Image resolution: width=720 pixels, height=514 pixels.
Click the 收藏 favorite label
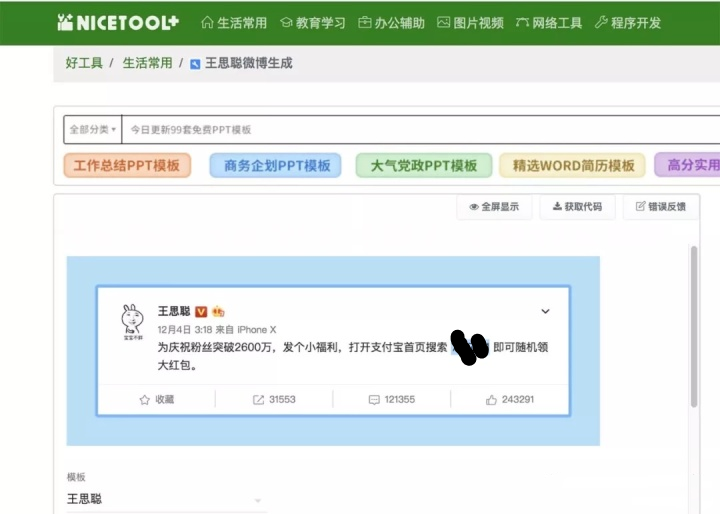point(164,400)
